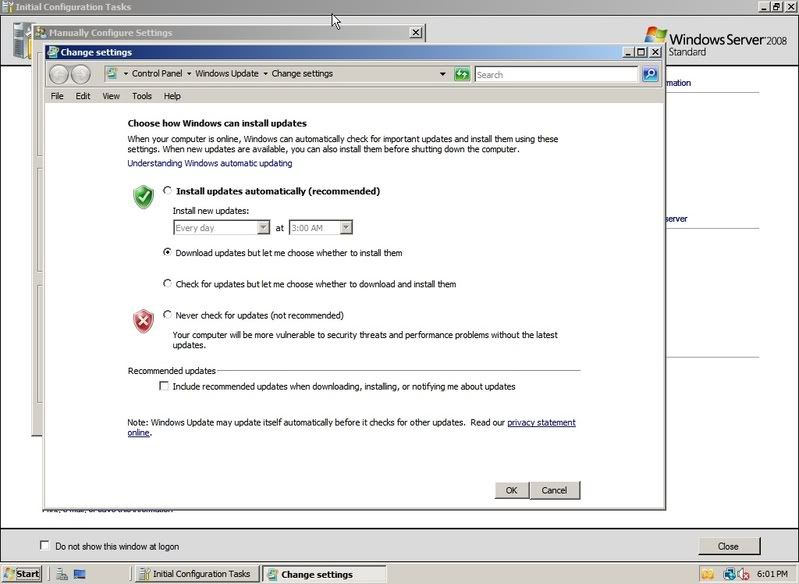Viewport: 799px width, 584px height.
Task: Click the Forward navigation arrow button
Action: coord(81,74)
